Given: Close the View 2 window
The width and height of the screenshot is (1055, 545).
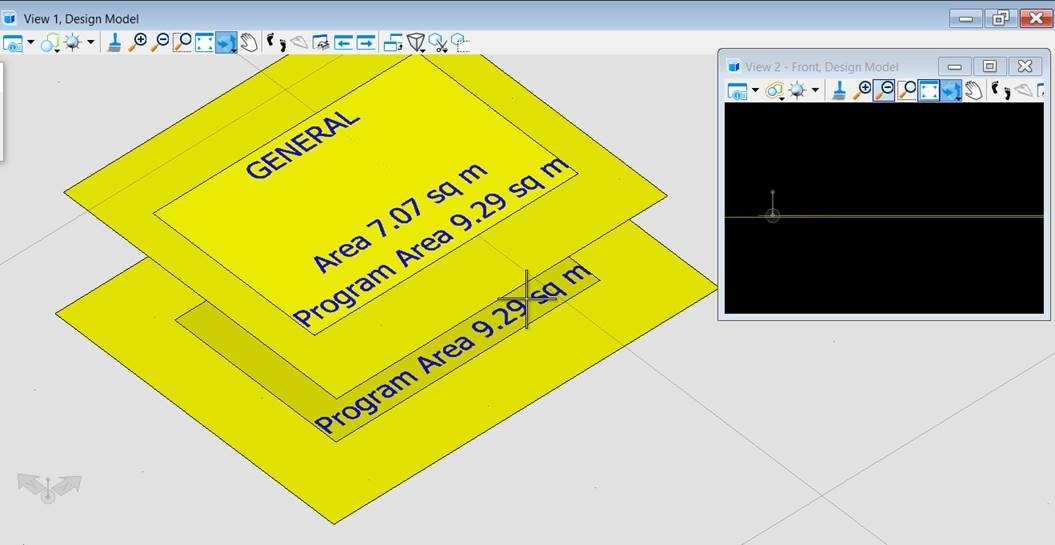Looking at the screenshot, I should point(1025,66).
